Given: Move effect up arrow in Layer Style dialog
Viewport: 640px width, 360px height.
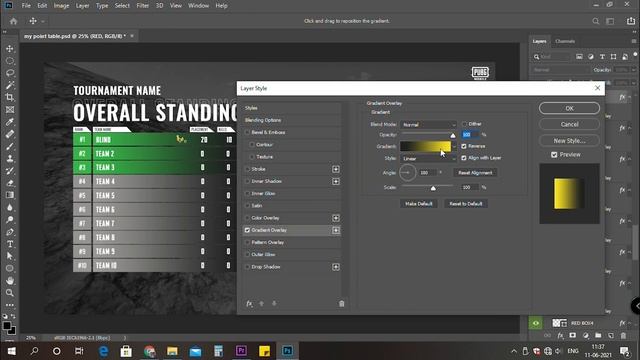Looking at the screenshot, I should pyautogui.click(x=262, y=304).
